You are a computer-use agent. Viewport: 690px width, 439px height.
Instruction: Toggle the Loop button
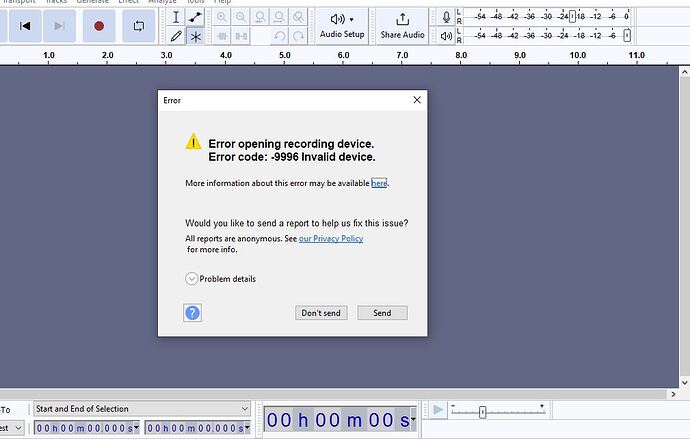point(138,25)
